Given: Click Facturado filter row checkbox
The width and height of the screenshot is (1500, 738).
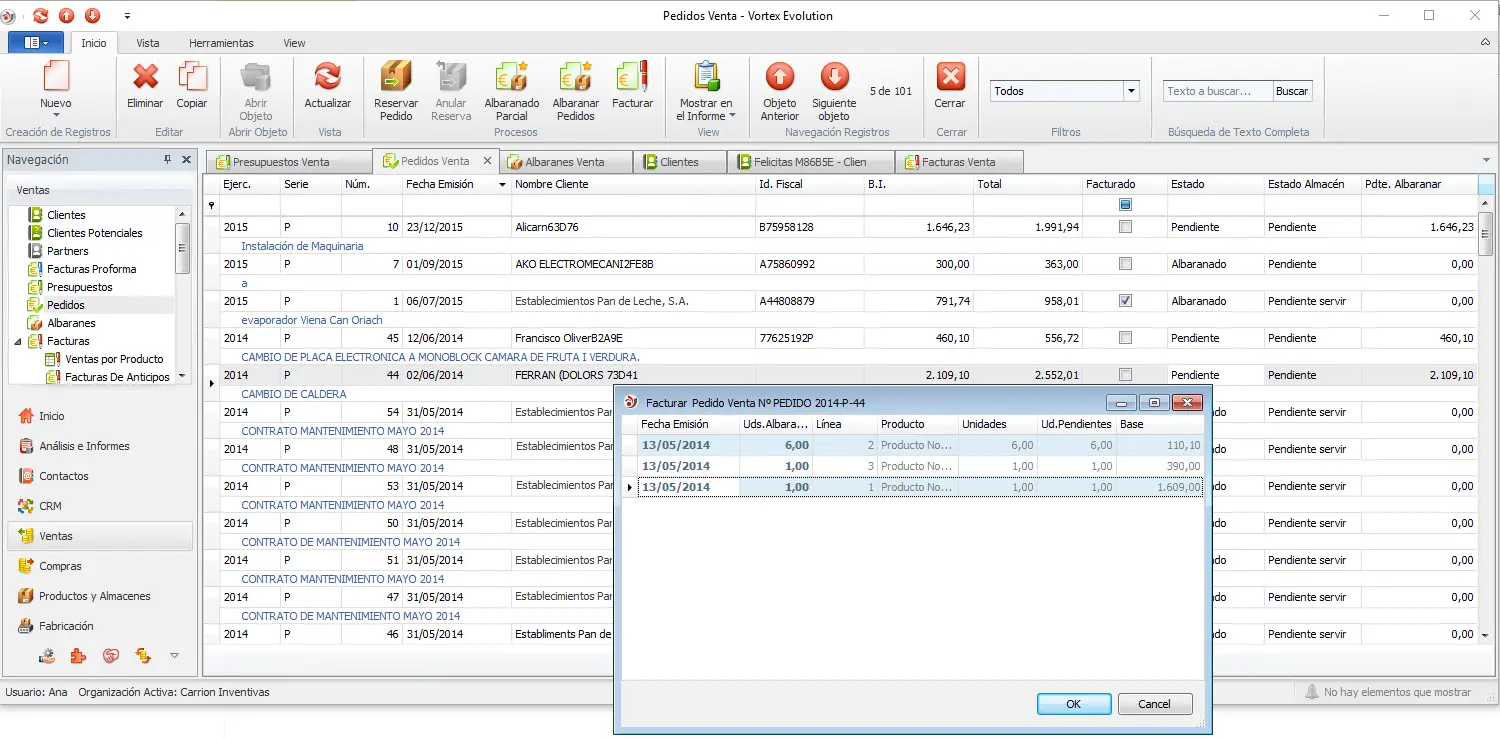Looking at the screenshot, I should click(x=1125, y=205).
